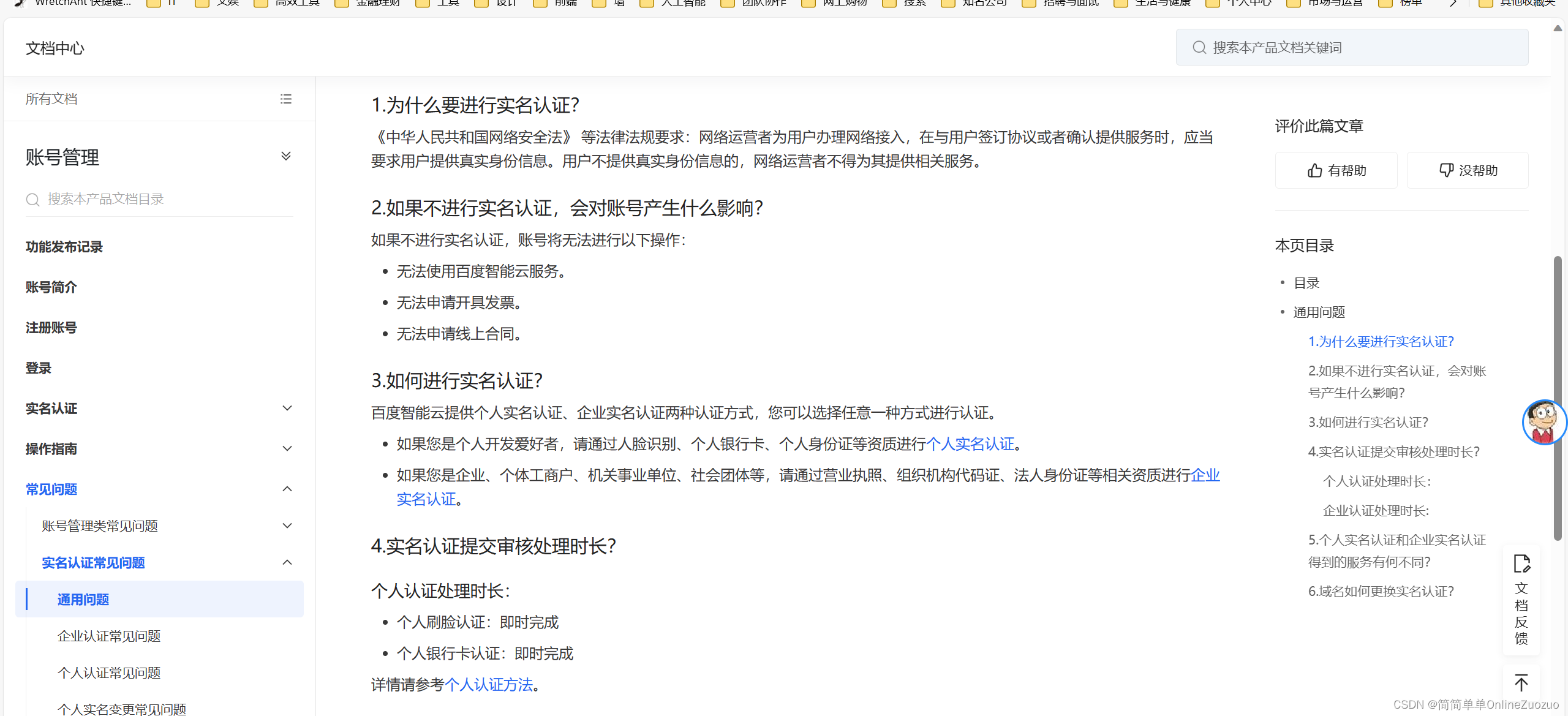Screen dimensions: 1568x716
Task: Open the cartoon assistant avatar chat
Action: (x=1543, y=422)
